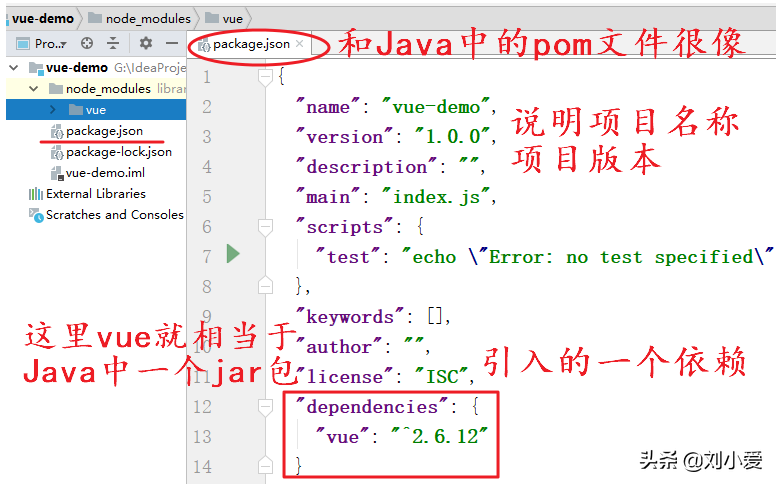Click the External Libraries icon

(37, 194)
